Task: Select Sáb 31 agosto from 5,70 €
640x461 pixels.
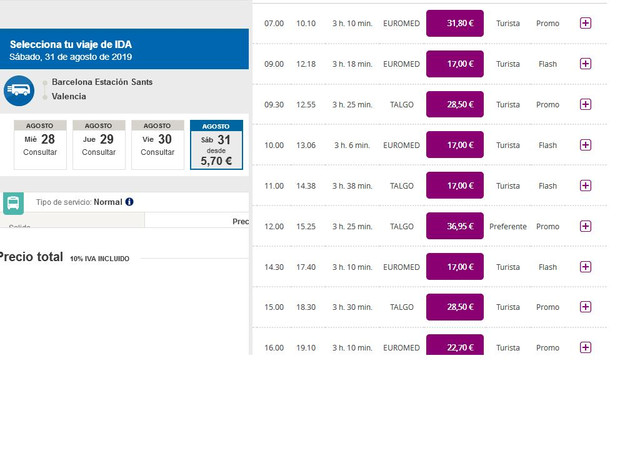Action: (216, 145)
